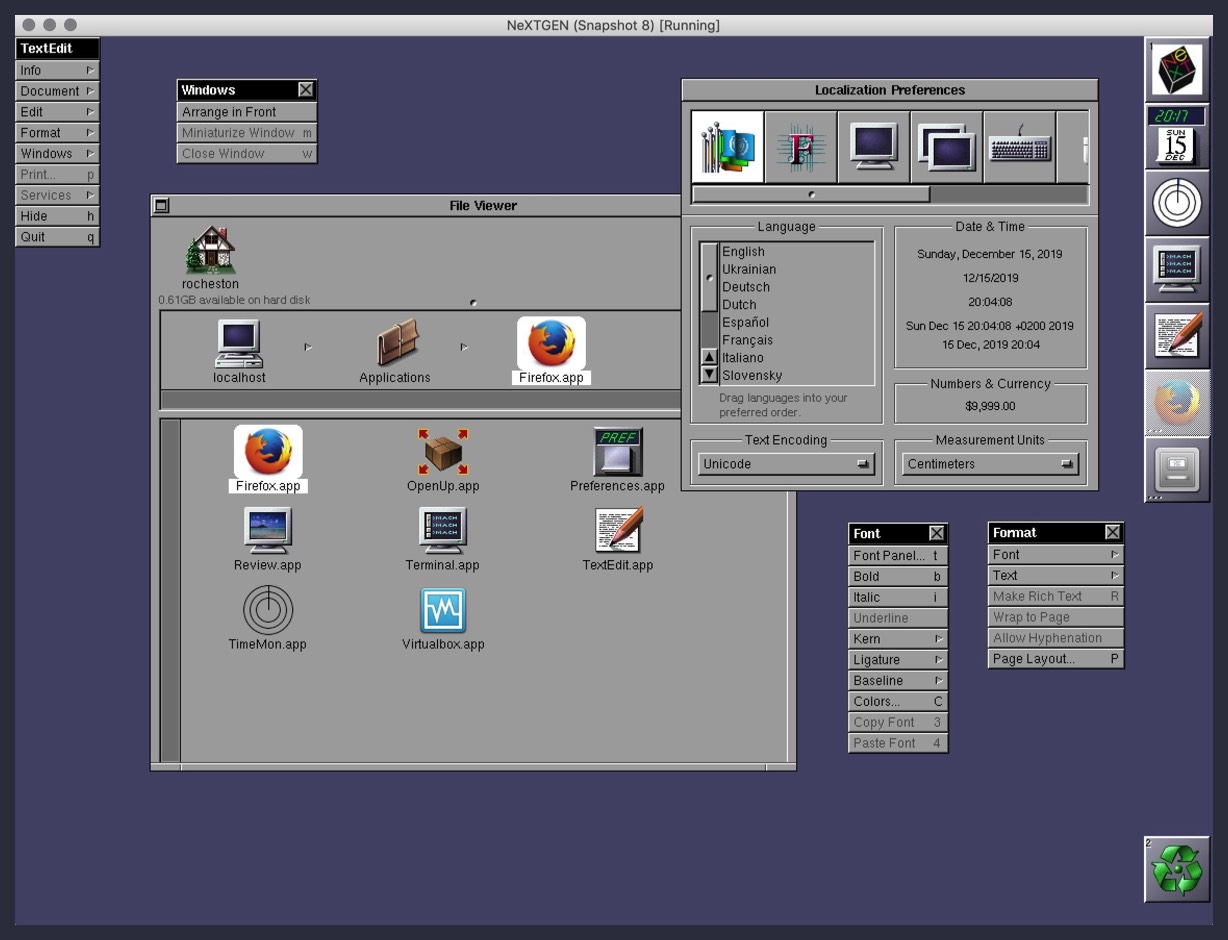Click the clock and calendar dock icon

click(1177, 136)
